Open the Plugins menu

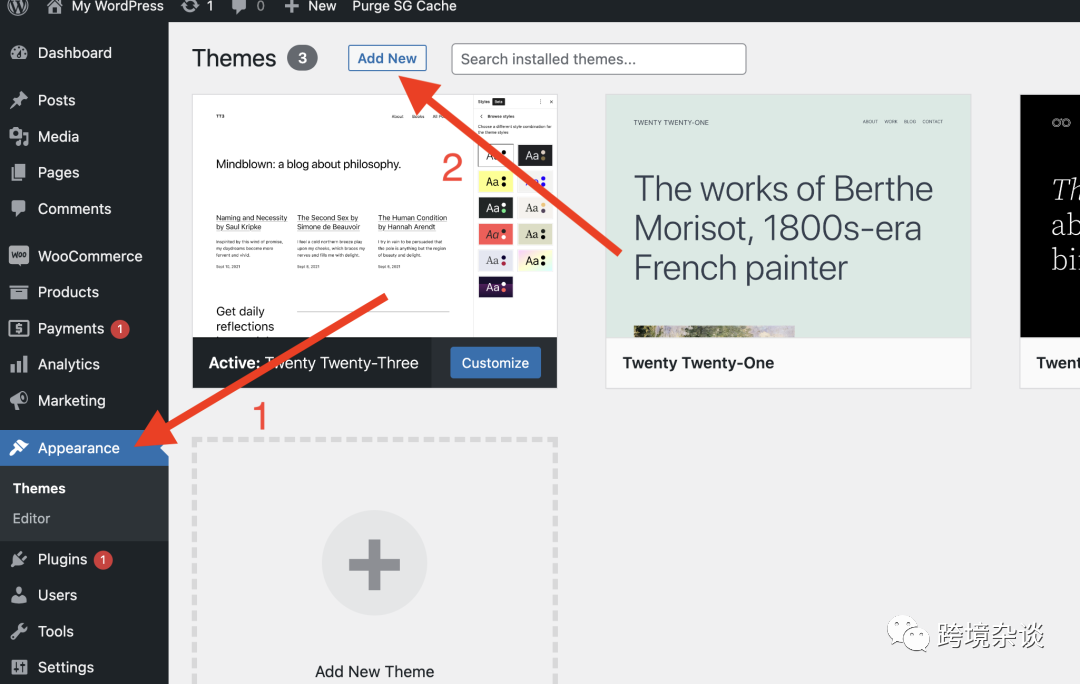point(63,559)
